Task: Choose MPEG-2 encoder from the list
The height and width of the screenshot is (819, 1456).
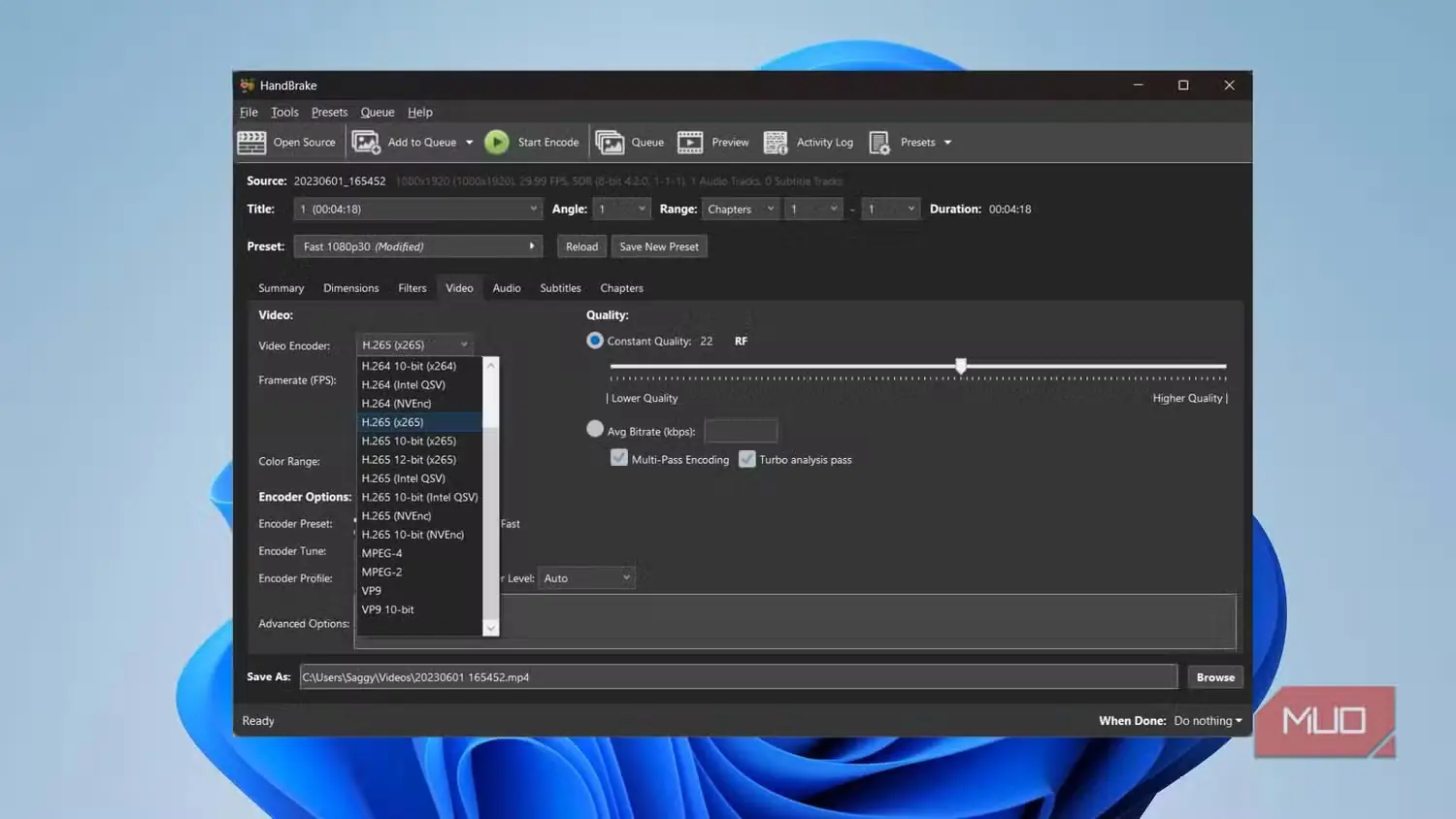Action: coord(419,573)
